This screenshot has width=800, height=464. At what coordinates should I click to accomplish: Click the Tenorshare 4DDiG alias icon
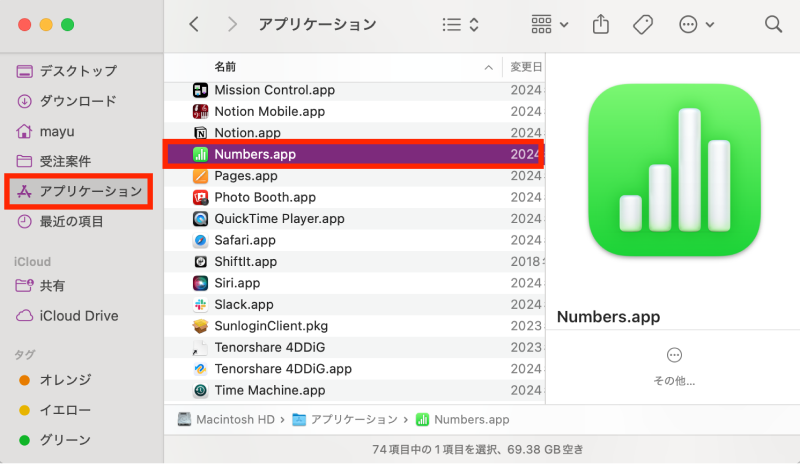point(201,348)
